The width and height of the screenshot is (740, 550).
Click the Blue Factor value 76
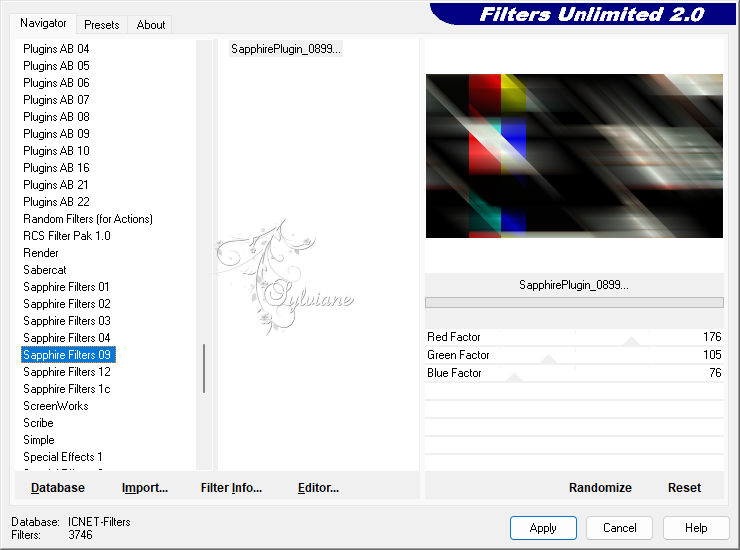point(715,372)
